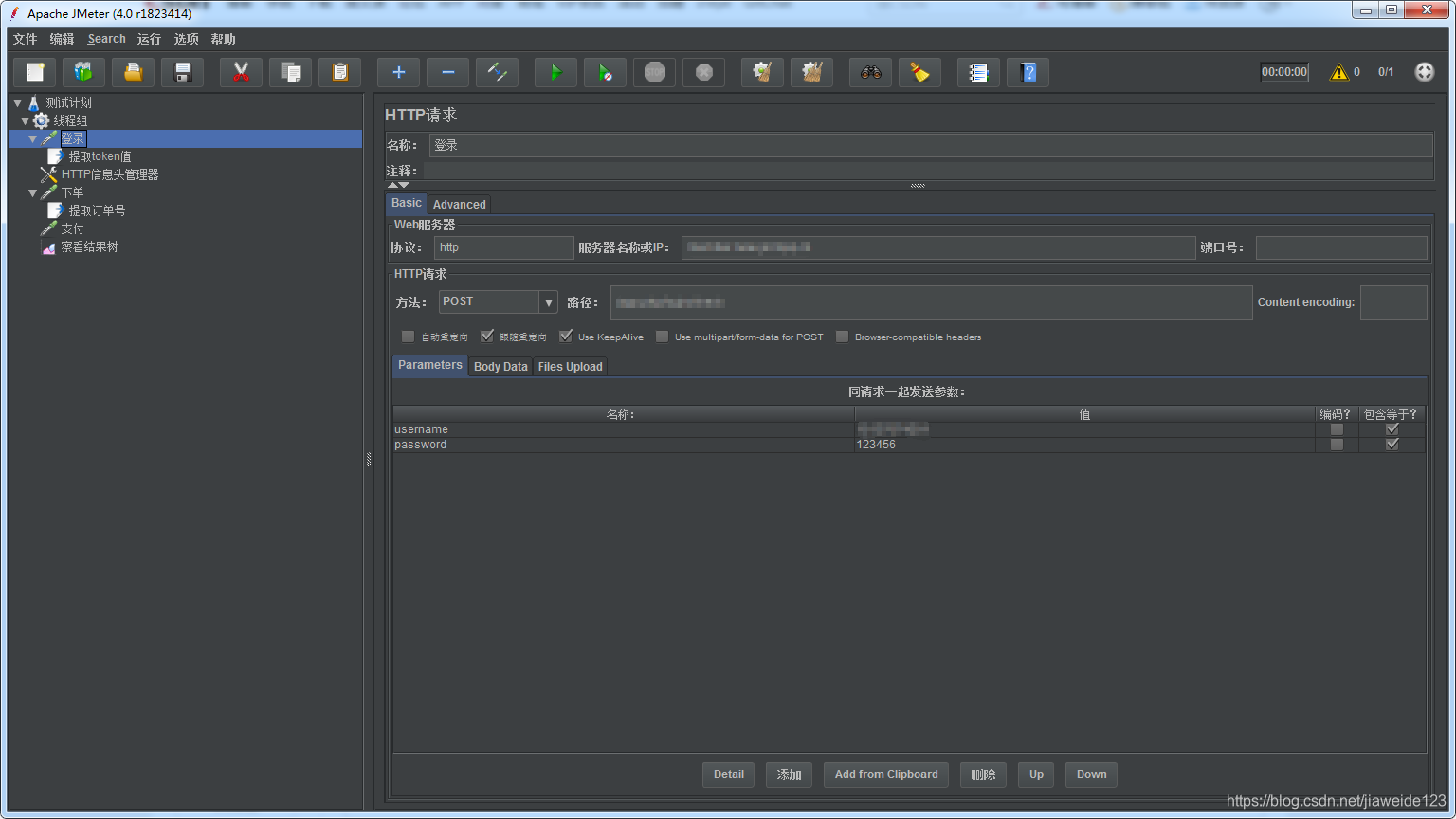The image size is (1456, 819).
Task: Toggle the Use KeepAlive checkbox
Action: pos(566,337)
